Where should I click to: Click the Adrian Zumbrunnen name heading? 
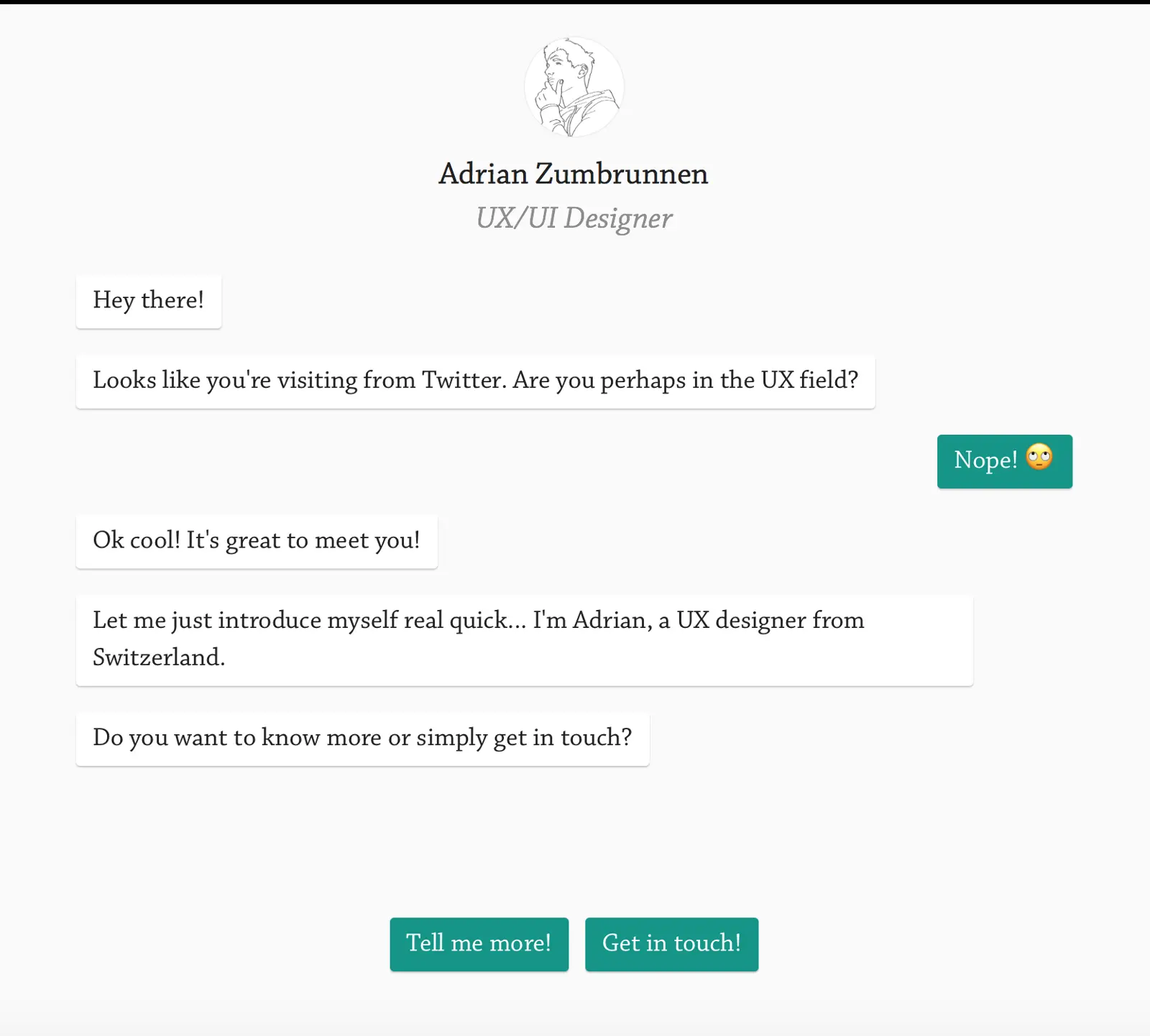point(573,174)
